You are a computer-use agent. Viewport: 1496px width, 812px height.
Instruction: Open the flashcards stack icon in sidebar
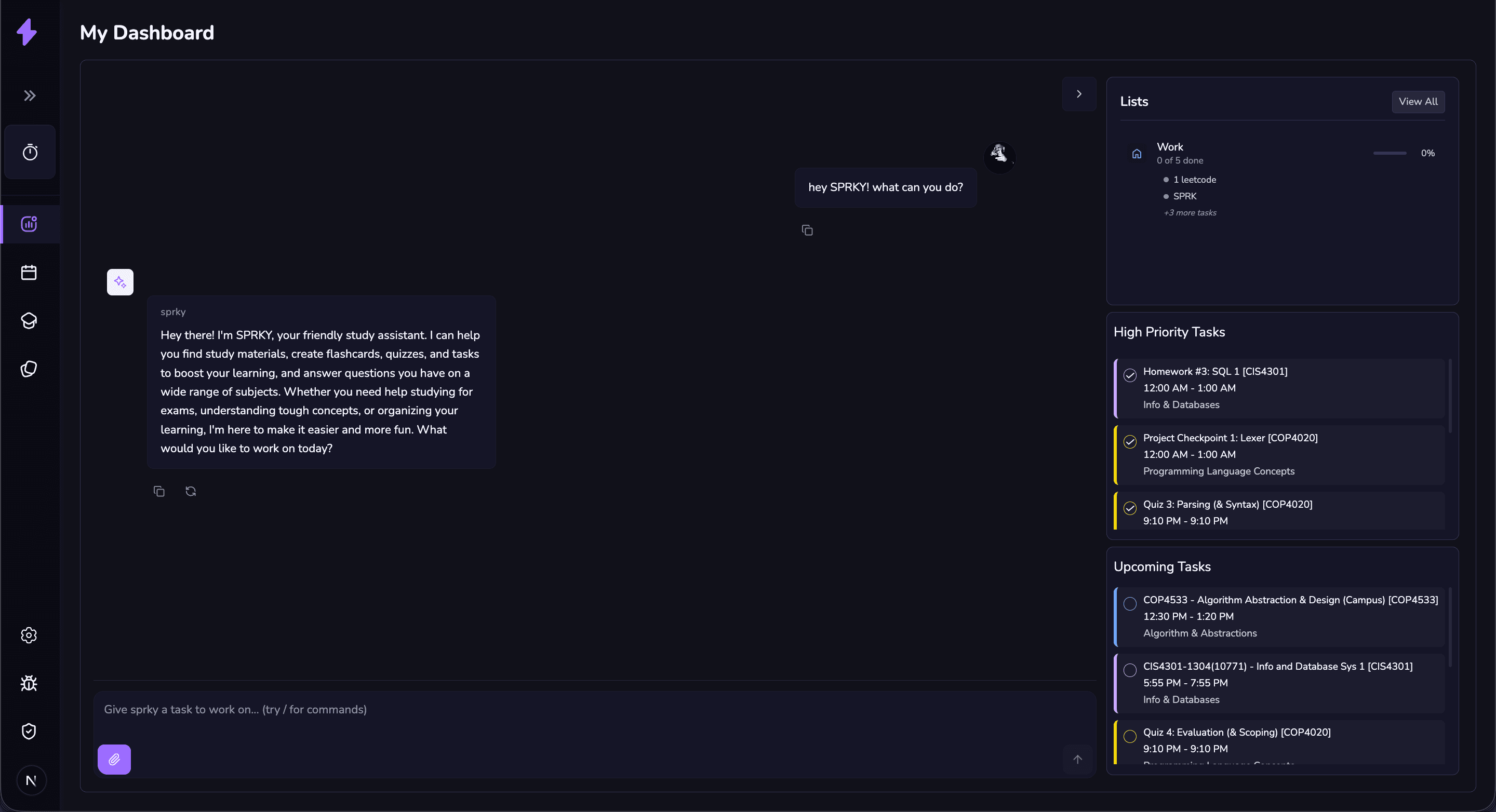(29, 369)
